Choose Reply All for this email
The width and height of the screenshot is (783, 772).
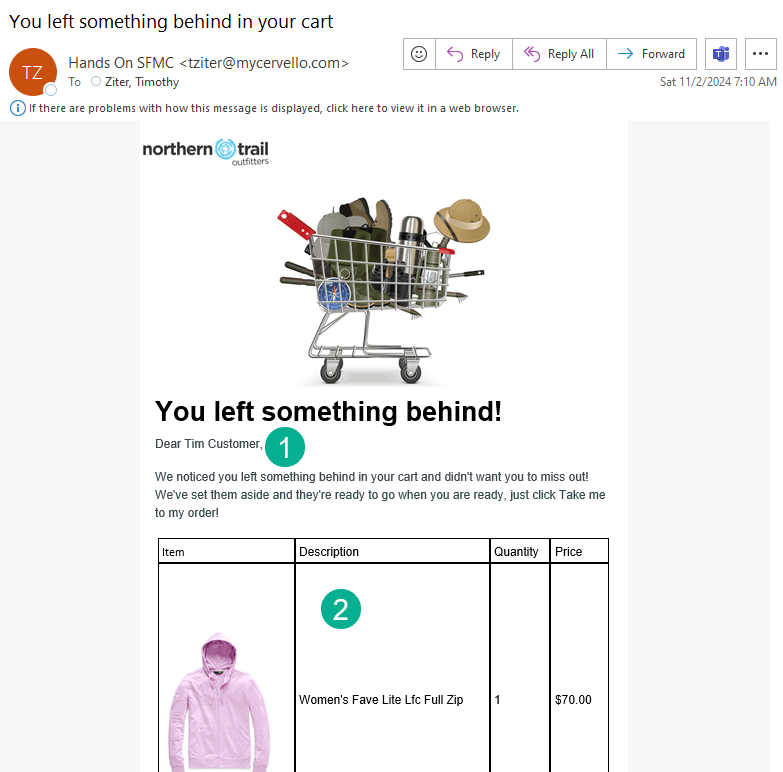pyautogui.click(x=559, y=54)
